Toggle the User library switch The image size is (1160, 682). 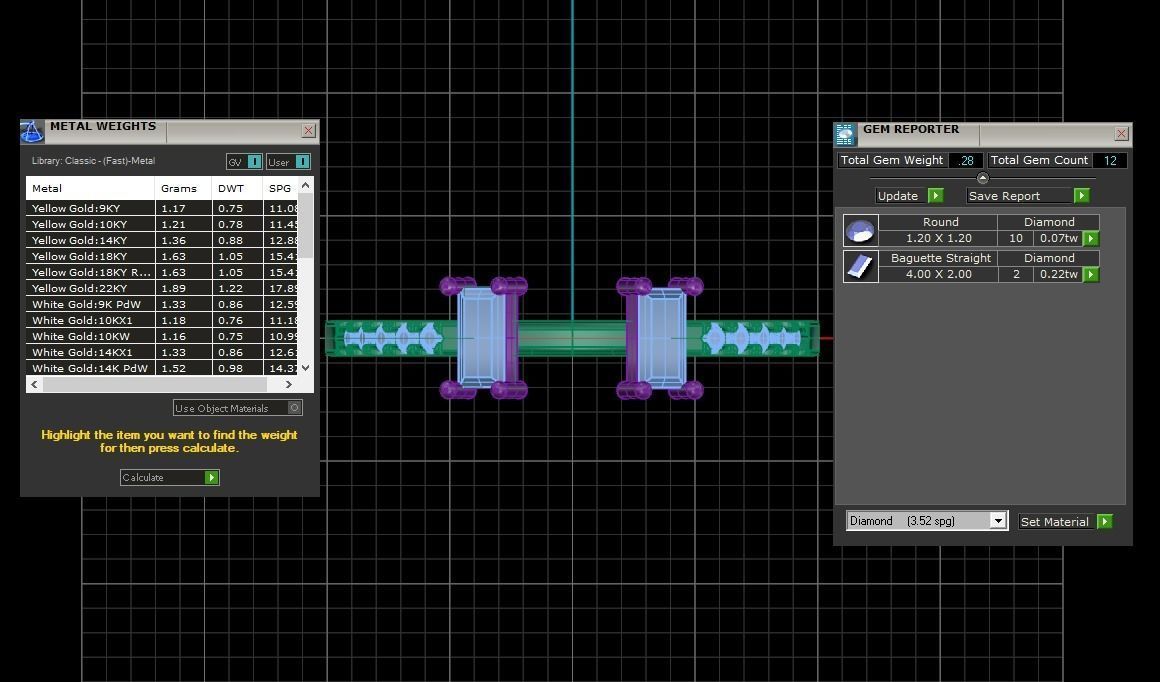(303, 161)
